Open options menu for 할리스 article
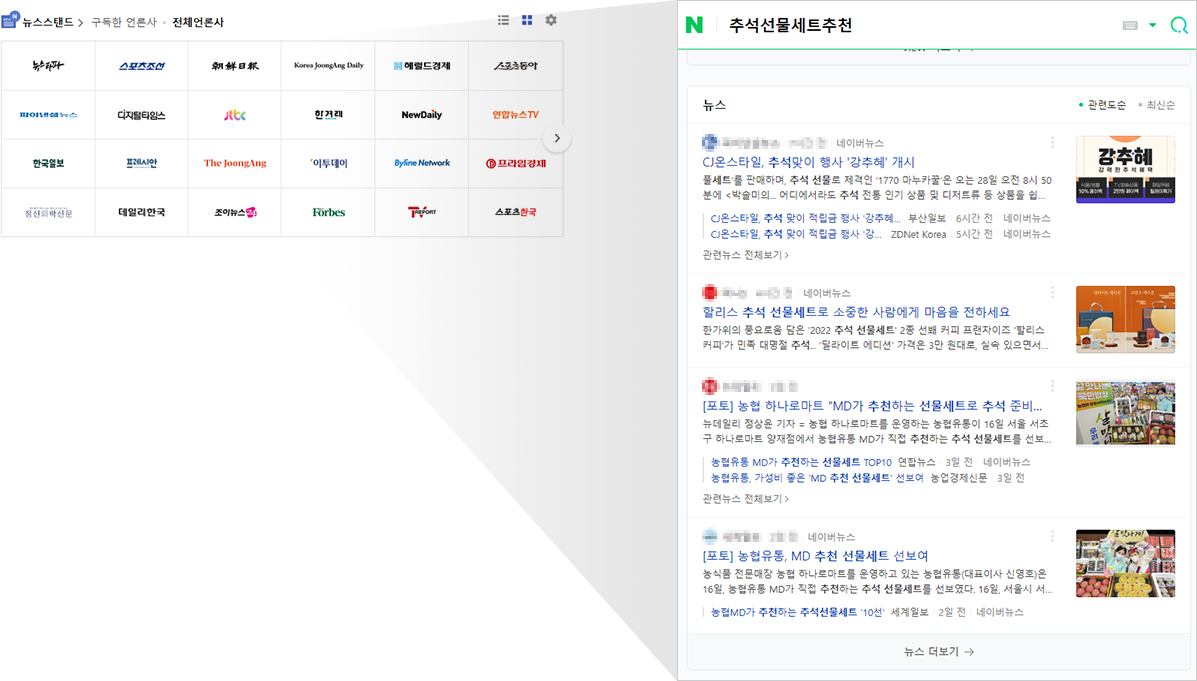Viewport: 1197px width, 681px height. tap(1052, 292)
